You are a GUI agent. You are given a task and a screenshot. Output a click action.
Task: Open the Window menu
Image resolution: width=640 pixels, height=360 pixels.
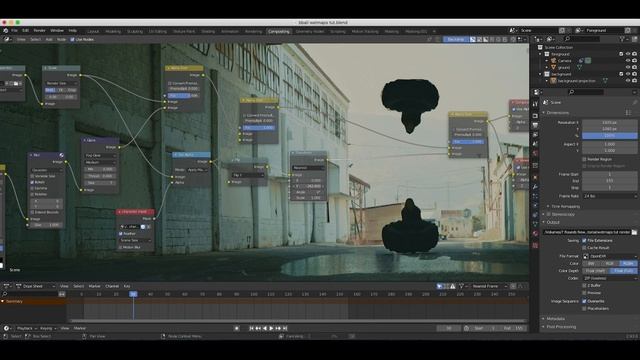57,31
